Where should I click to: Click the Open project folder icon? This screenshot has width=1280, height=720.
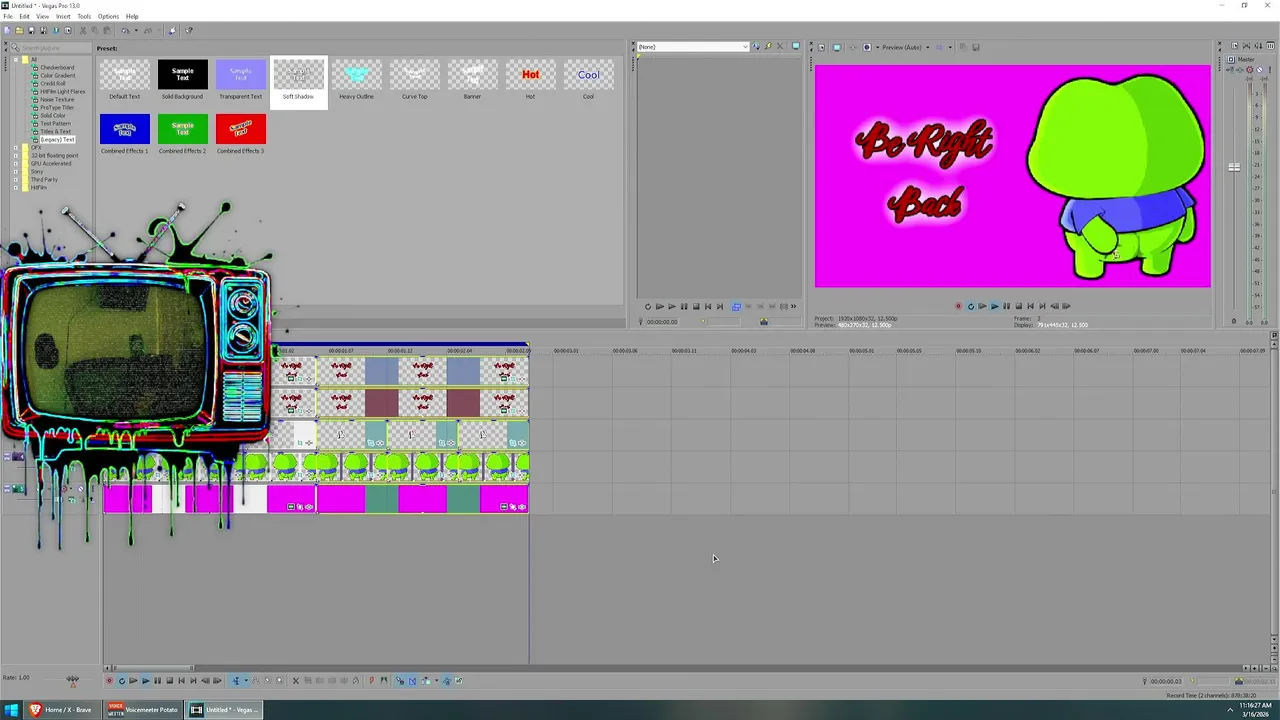pyautogui.click(x=19, y=30)
